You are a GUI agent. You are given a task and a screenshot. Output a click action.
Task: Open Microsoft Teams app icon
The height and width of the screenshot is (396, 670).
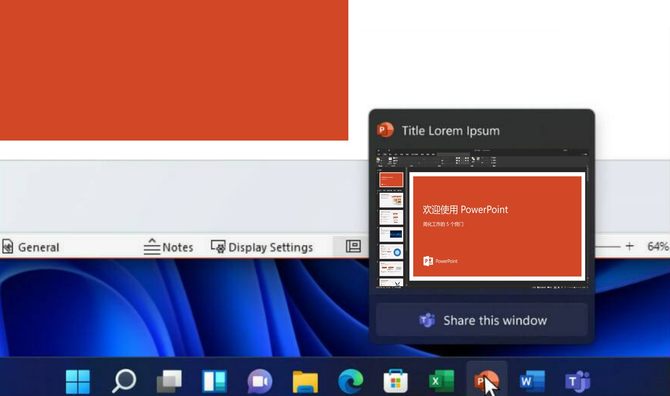click(x=578, y=381)
